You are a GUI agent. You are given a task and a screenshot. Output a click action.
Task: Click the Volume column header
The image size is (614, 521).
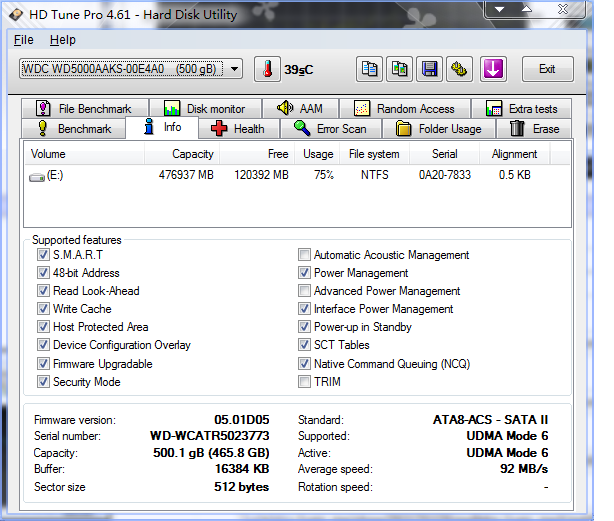pos(84,154)
